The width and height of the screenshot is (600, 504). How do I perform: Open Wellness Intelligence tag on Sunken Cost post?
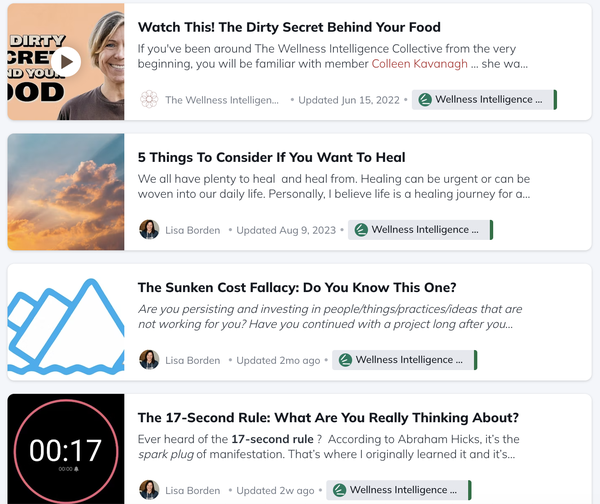(x=404, y=360)
